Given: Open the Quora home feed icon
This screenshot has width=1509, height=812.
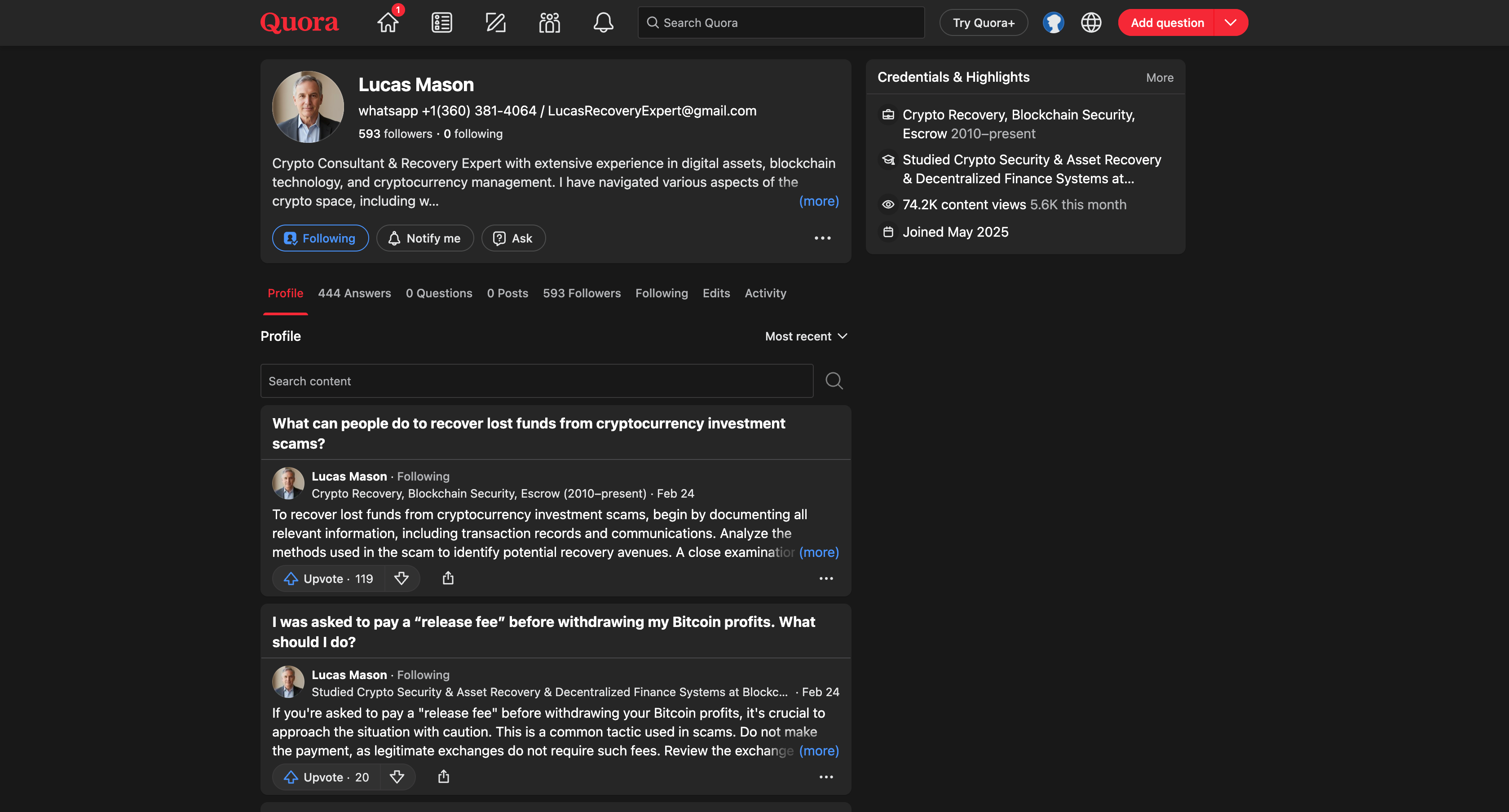Looking at the screenshot, I should pyautogui.click(x=388, y=23).
